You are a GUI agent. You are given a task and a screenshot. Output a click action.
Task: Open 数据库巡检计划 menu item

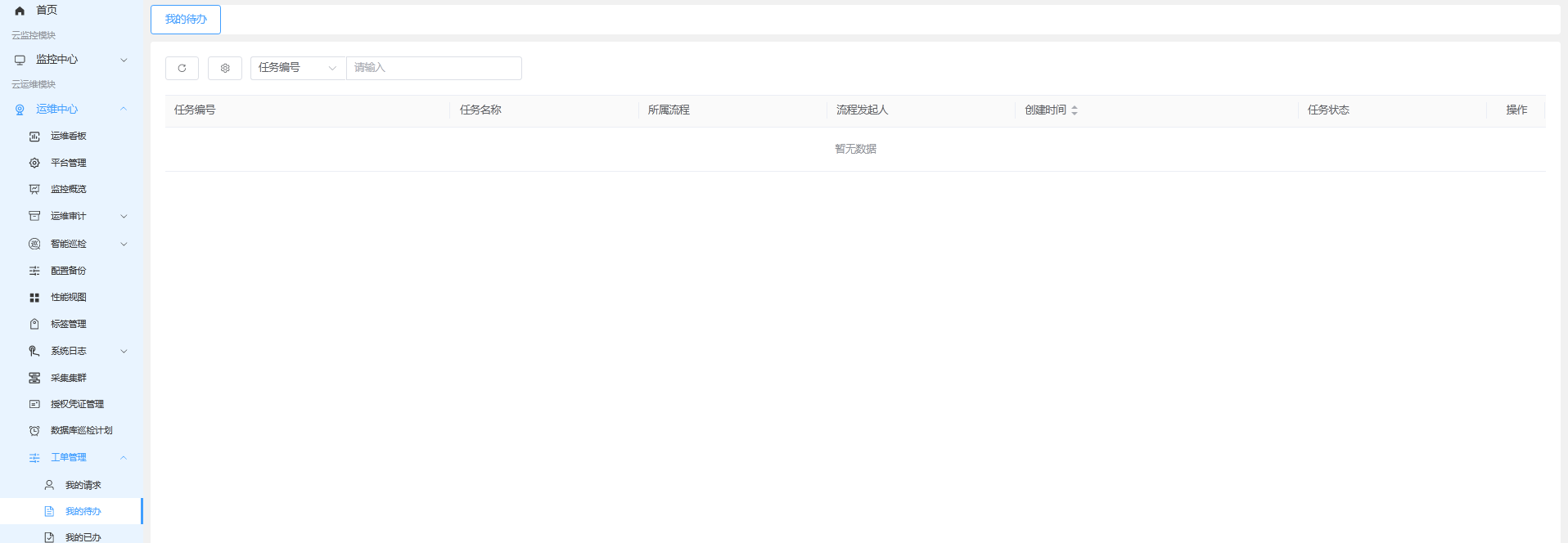click(82, 430)
